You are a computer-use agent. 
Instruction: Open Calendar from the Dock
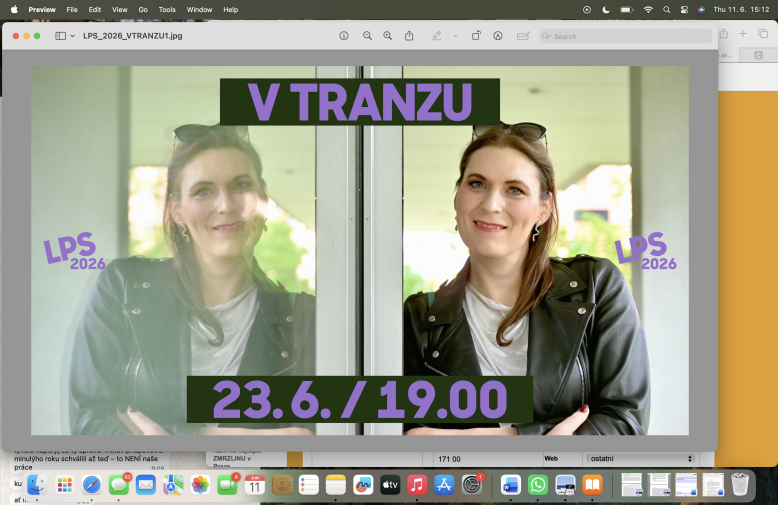(x=255, y=485)
